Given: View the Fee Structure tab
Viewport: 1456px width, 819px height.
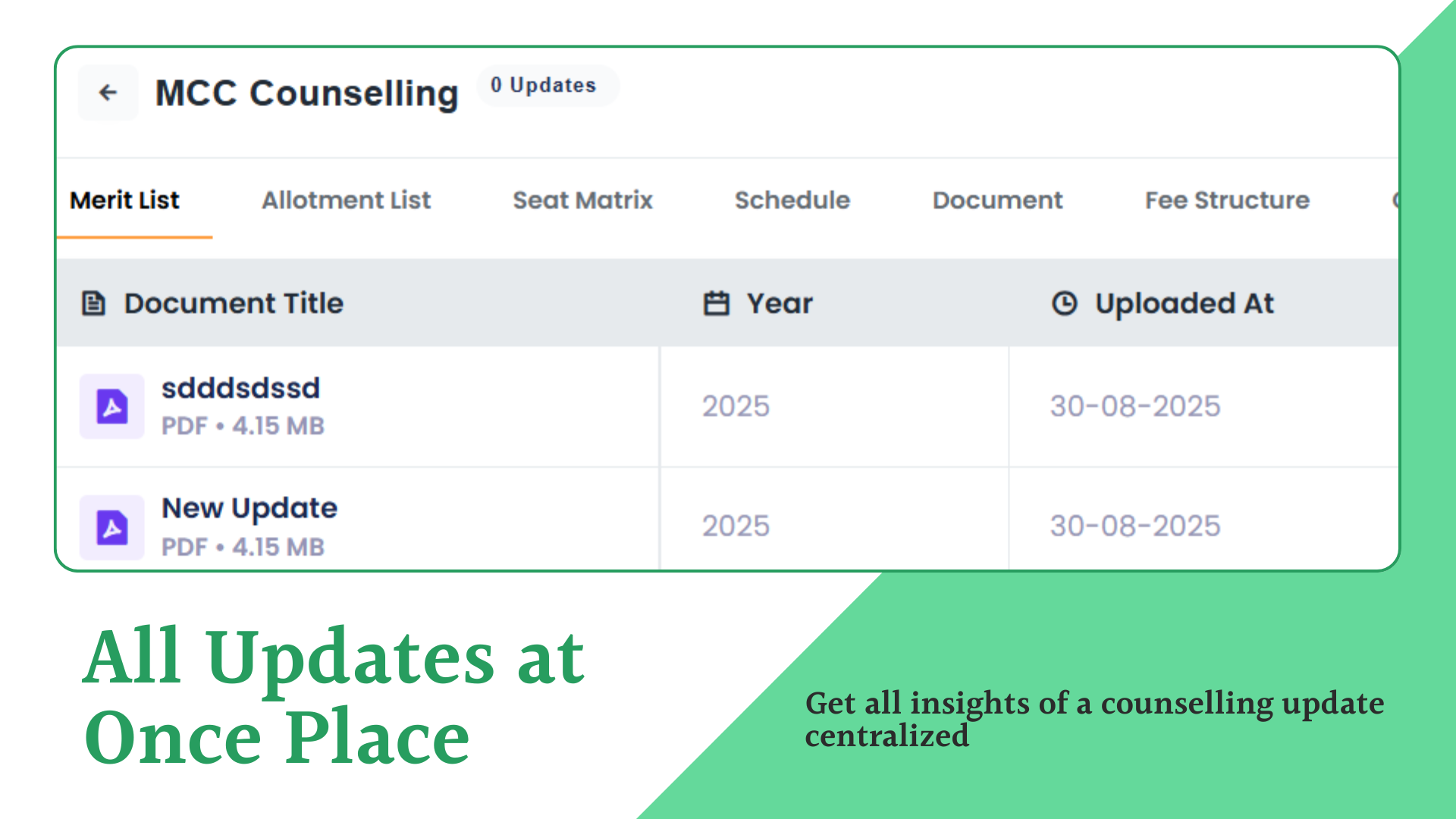Looking at the screenshot, I should (x=1227, y=200).
